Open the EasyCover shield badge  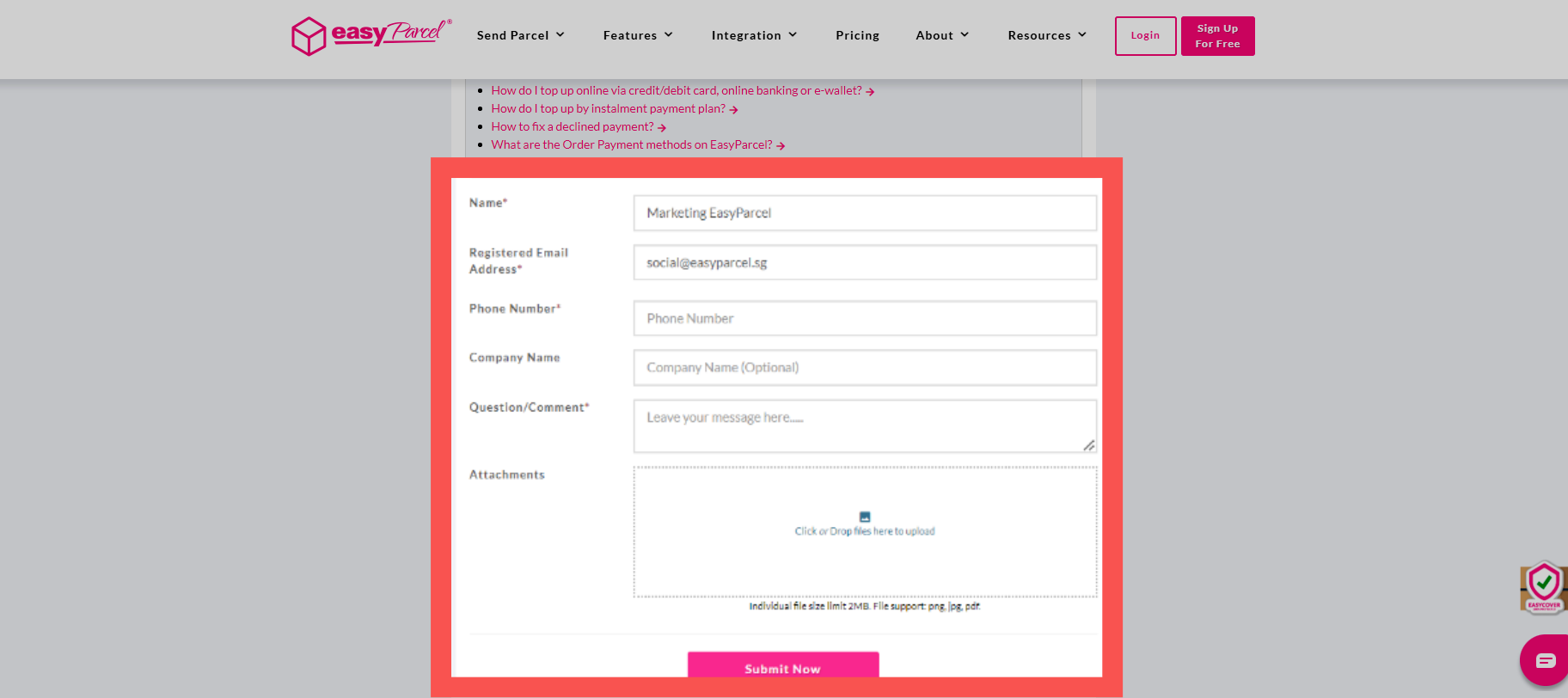[x=1544, y=587]
